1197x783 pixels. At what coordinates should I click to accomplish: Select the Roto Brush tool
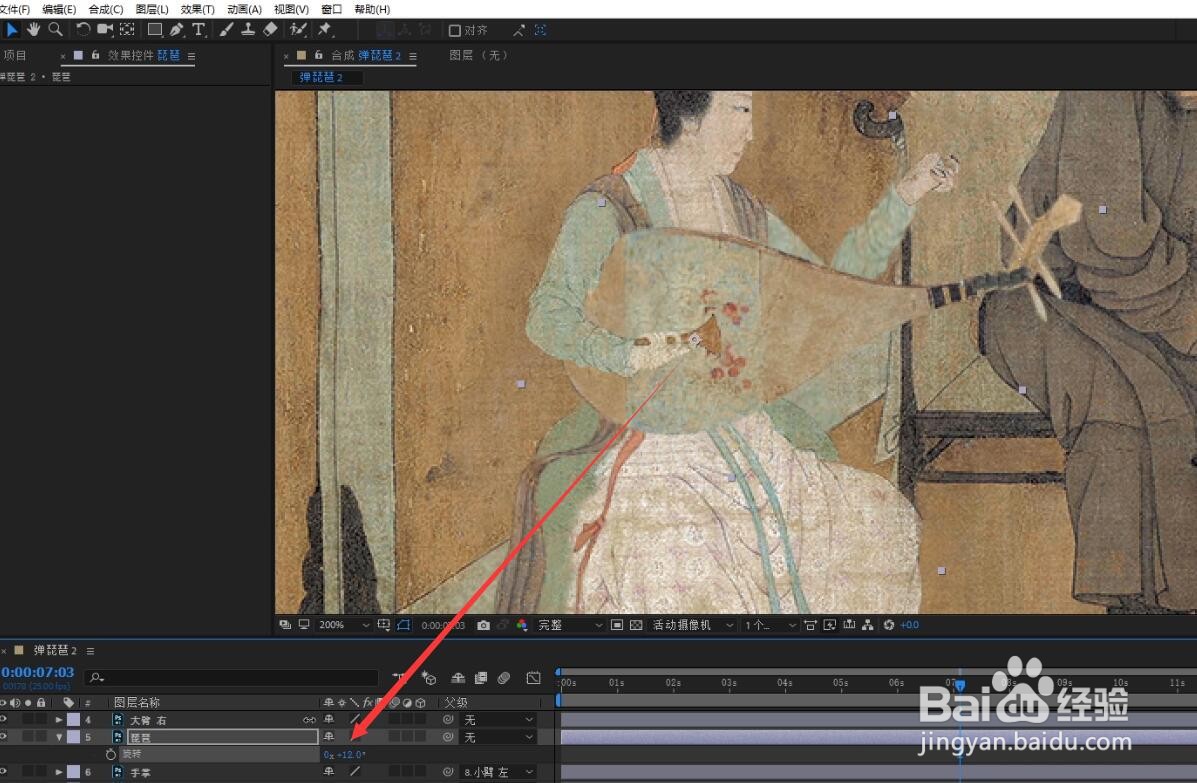(x=298, y=30)
